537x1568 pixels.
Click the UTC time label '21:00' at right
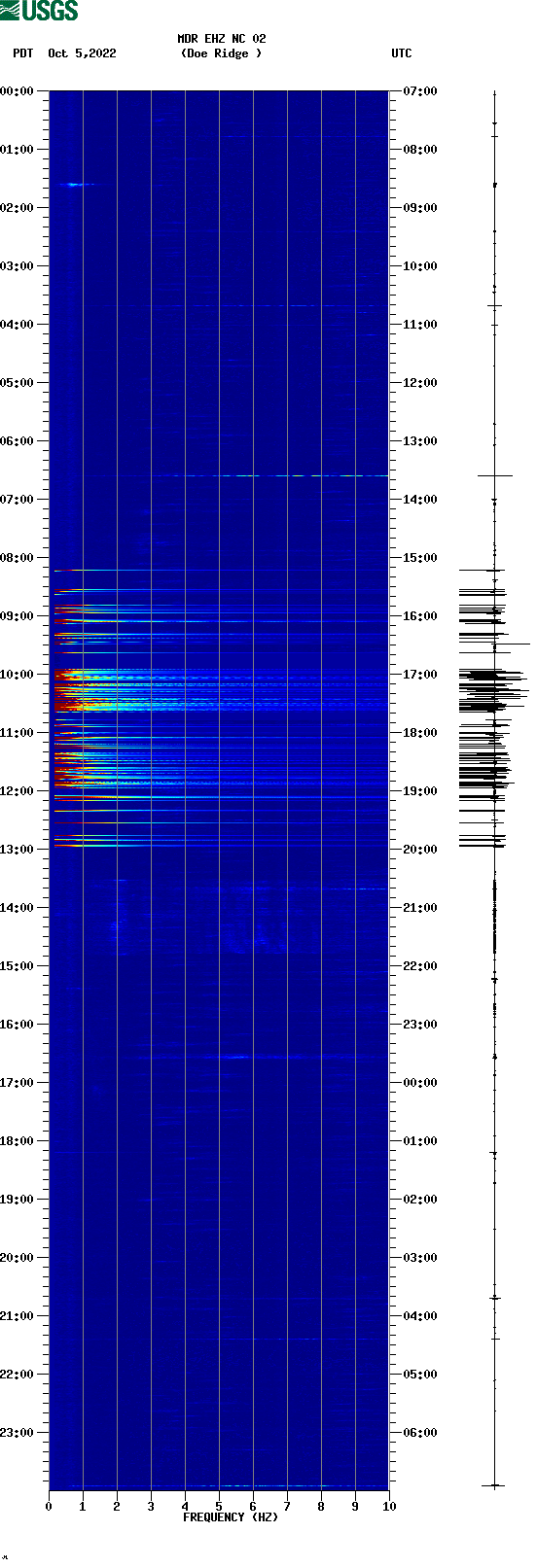[x=420, y=908]
